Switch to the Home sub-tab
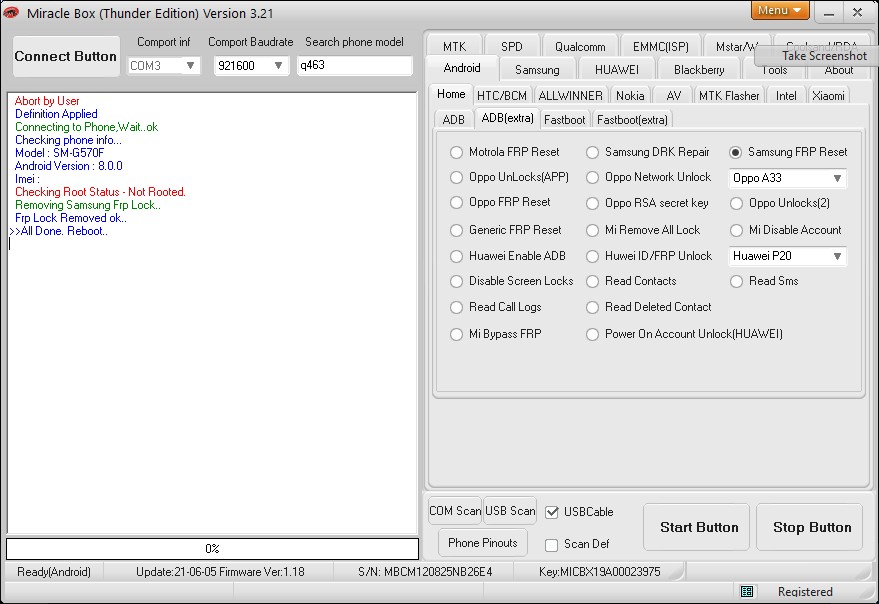This screenshot has height=604, width=879. click(x=451, y=94)
